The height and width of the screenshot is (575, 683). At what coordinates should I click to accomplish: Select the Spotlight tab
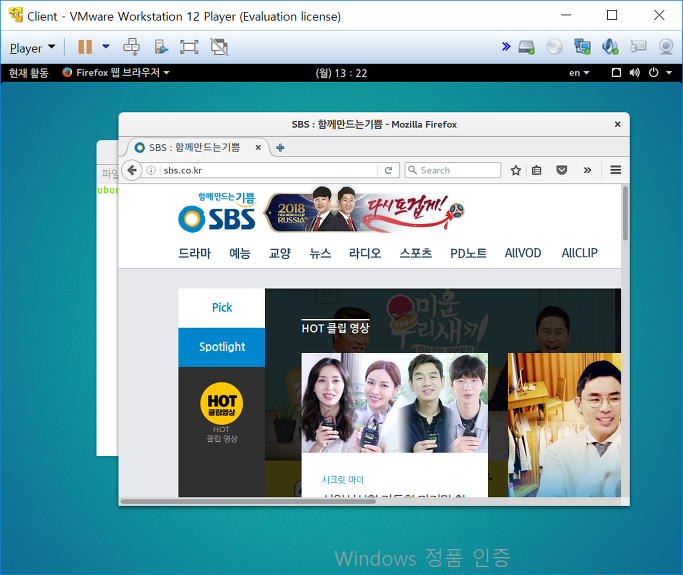coord(222,347)
